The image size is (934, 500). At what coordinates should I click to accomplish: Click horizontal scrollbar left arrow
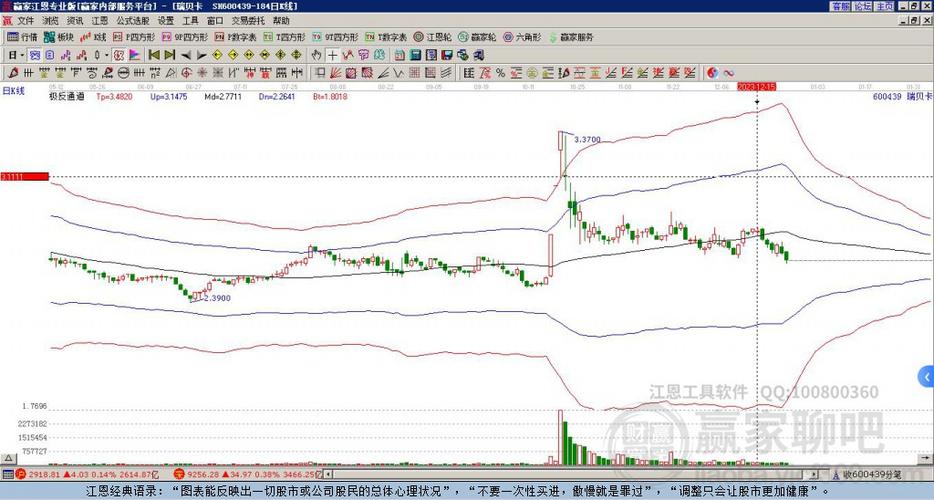327,475
